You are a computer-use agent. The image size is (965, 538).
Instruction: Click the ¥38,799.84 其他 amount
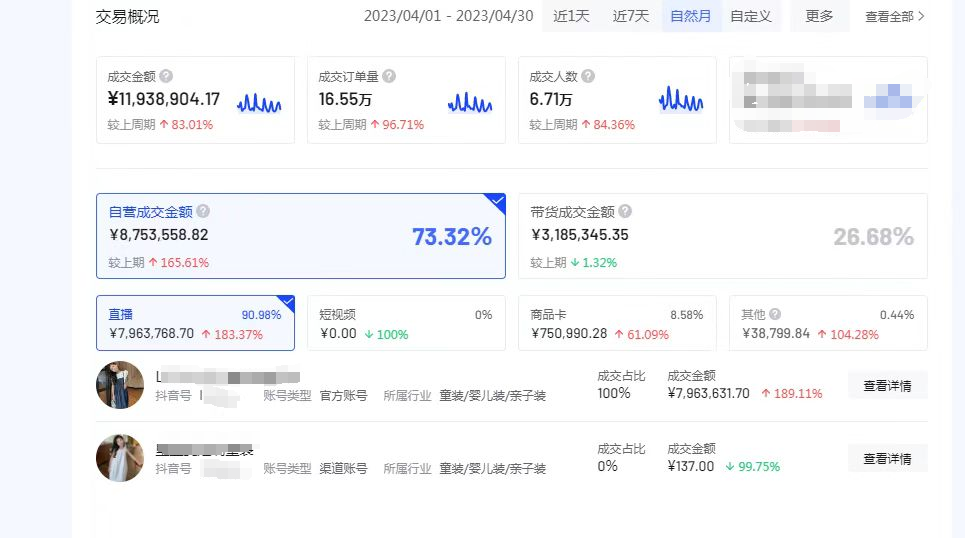(x=775, y=334)
